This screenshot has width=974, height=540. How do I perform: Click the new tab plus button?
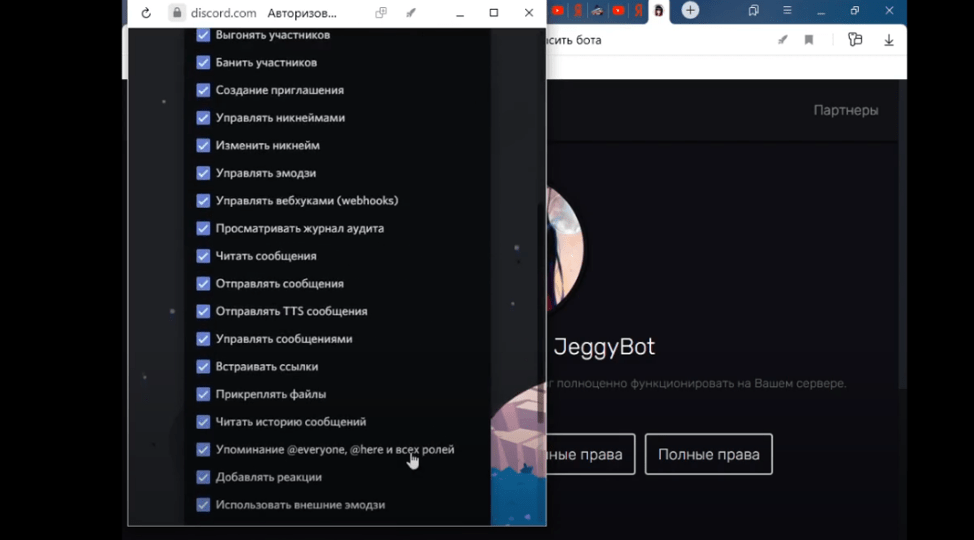pyautogui.click(x=690, y=11)
